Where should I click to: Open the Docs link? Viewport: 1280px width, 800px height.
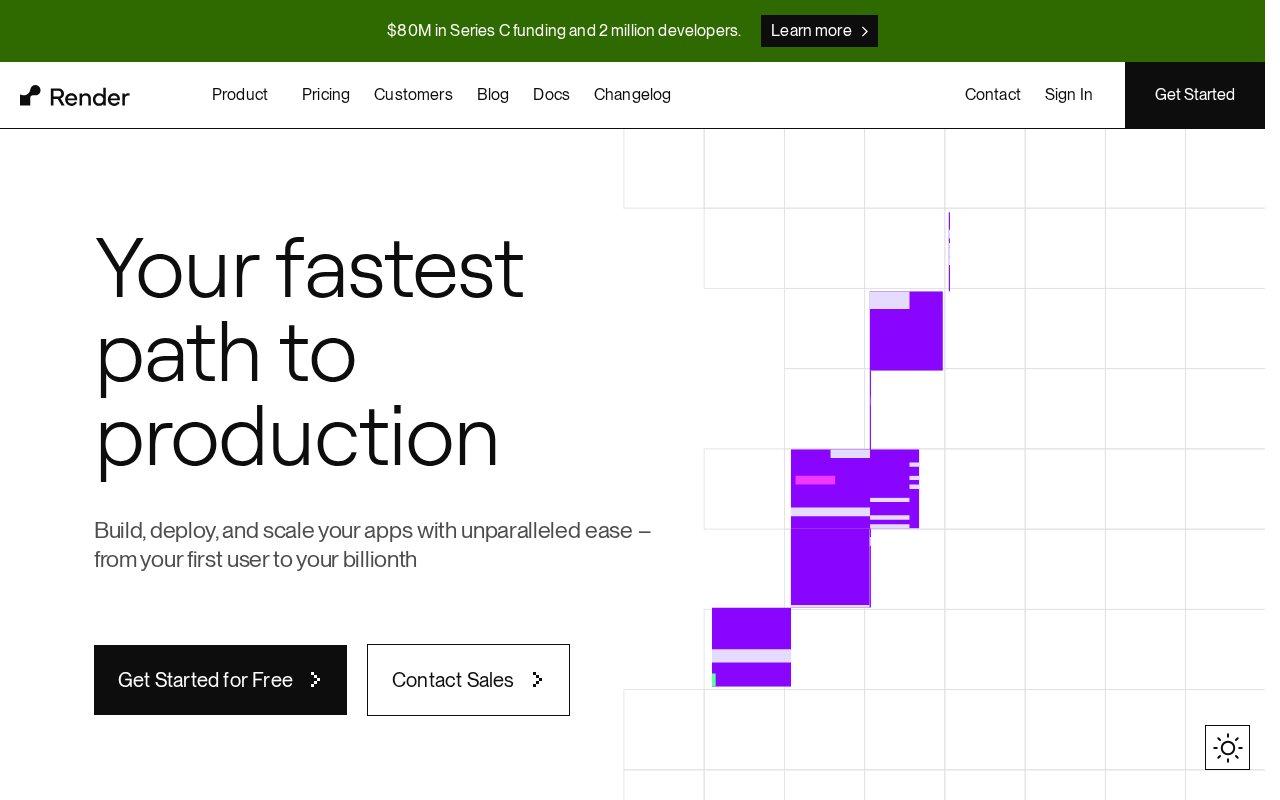(x=551, y=94)
